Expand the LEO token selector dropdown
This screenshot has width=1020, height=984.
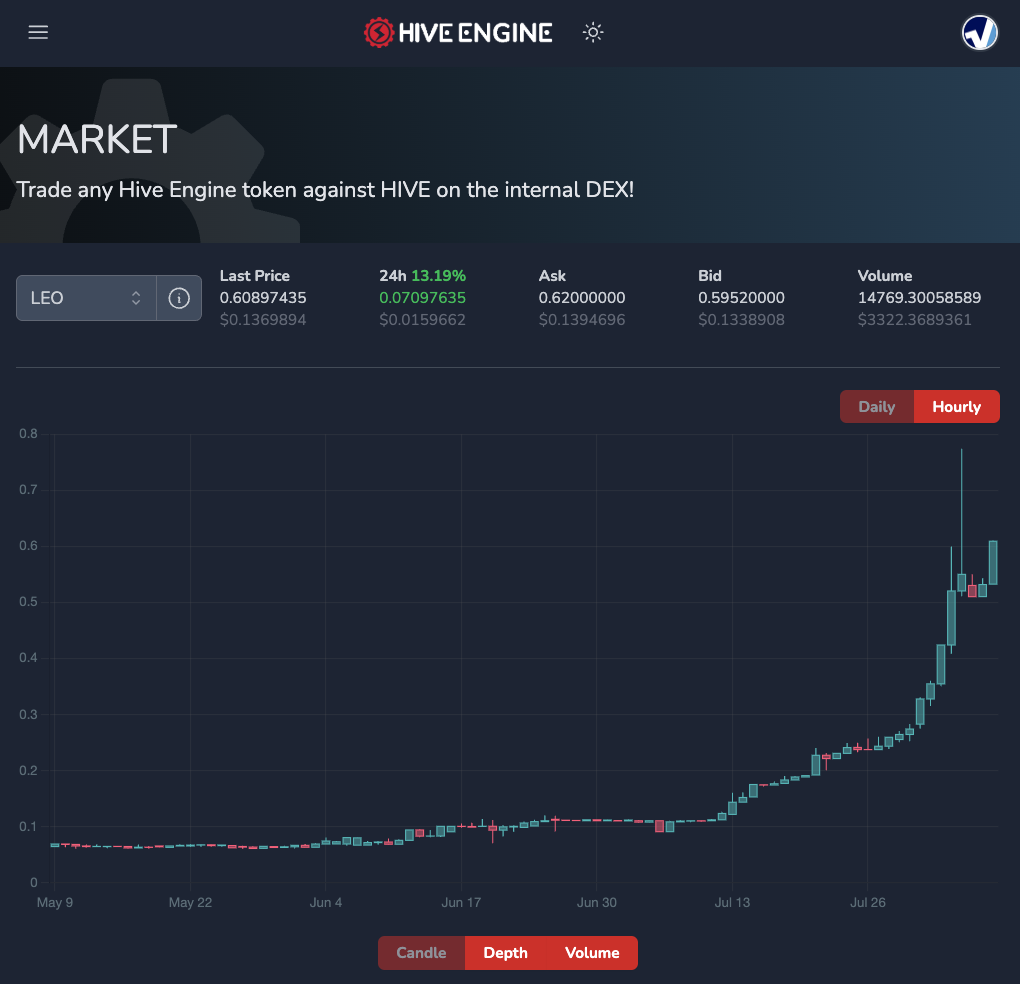[x=86, y=298]
